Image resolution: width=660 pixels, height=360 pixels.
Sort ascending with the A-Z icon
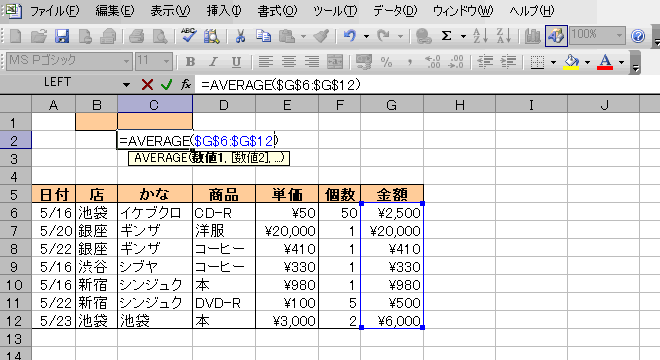click(x=480, y=36)
